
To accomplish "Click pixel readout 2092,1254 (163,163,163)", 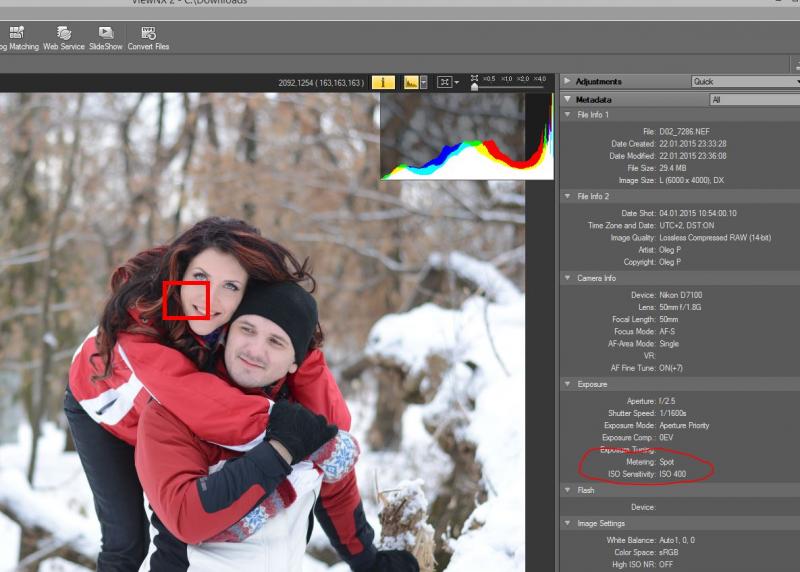I will point(321,83).
